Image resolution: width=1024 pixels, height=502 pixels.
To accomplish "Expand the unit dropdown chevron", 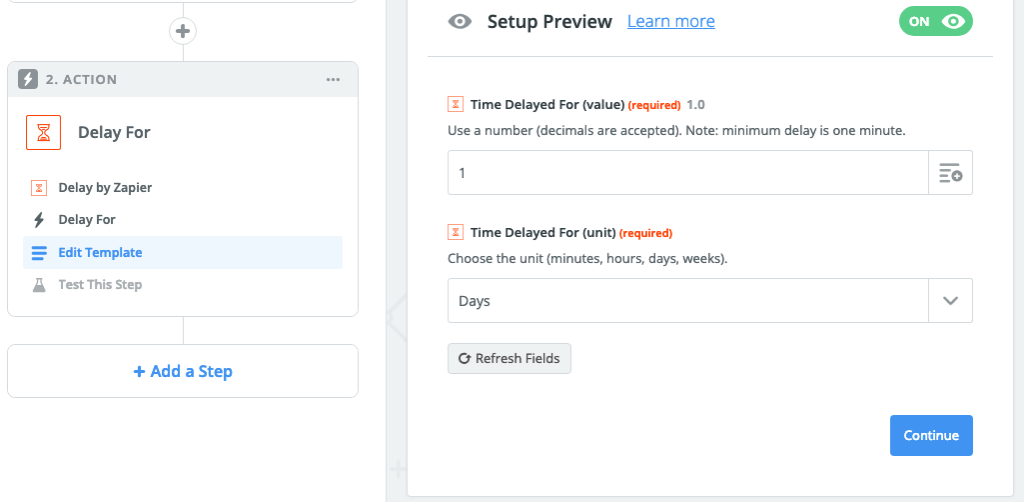I will tap(950, 300).
